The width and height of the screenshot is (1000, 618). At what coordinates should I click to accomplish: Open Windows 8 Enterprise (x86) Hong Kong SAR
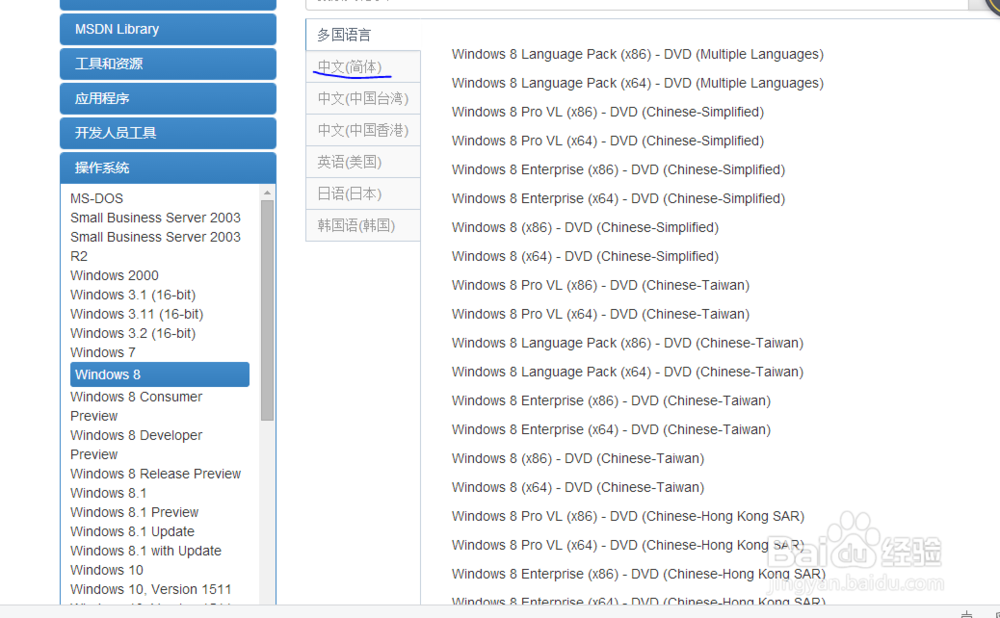(x=638, y=574)
